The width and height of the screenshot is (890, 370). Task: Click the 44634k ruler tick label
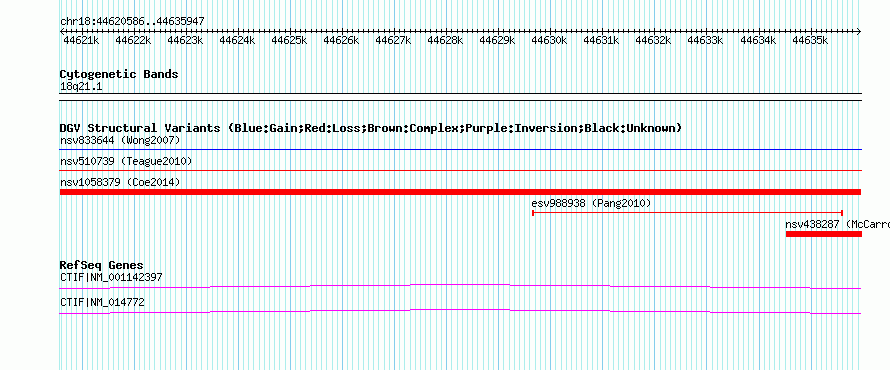point(758,41)
